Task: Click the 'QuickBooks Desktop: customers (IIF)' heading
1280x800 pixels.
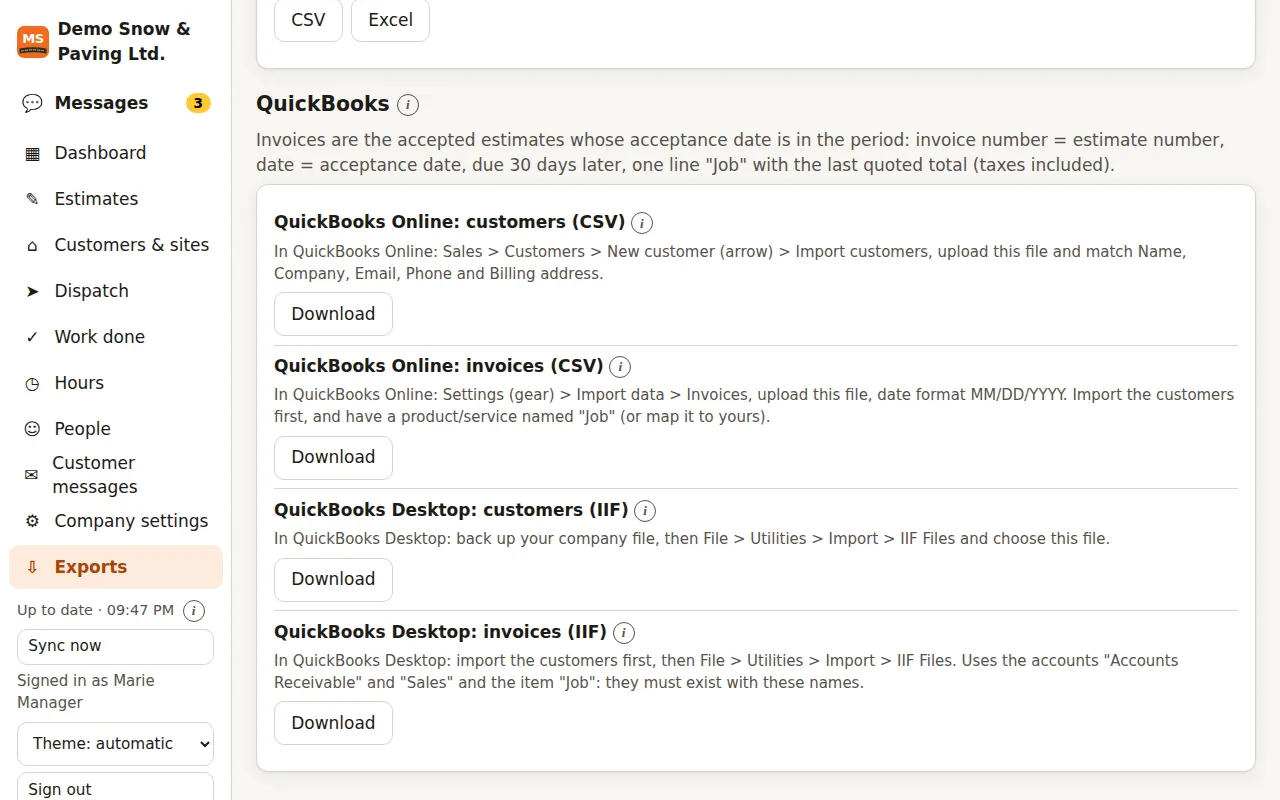Action: click(451, 510)
